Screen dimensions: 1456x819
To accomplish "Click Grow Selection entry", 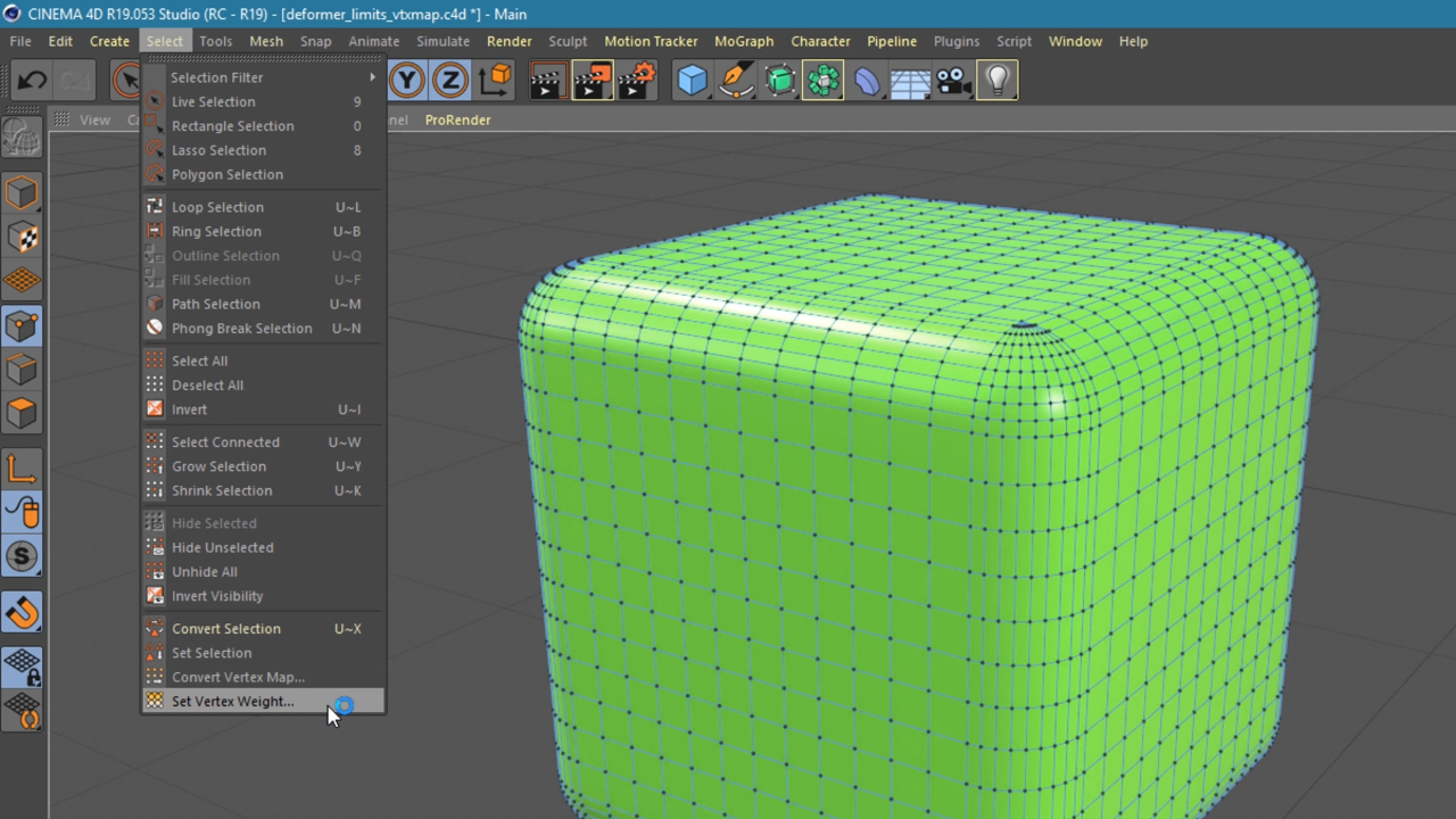I will pyautogui.click(x=264, y=466).
